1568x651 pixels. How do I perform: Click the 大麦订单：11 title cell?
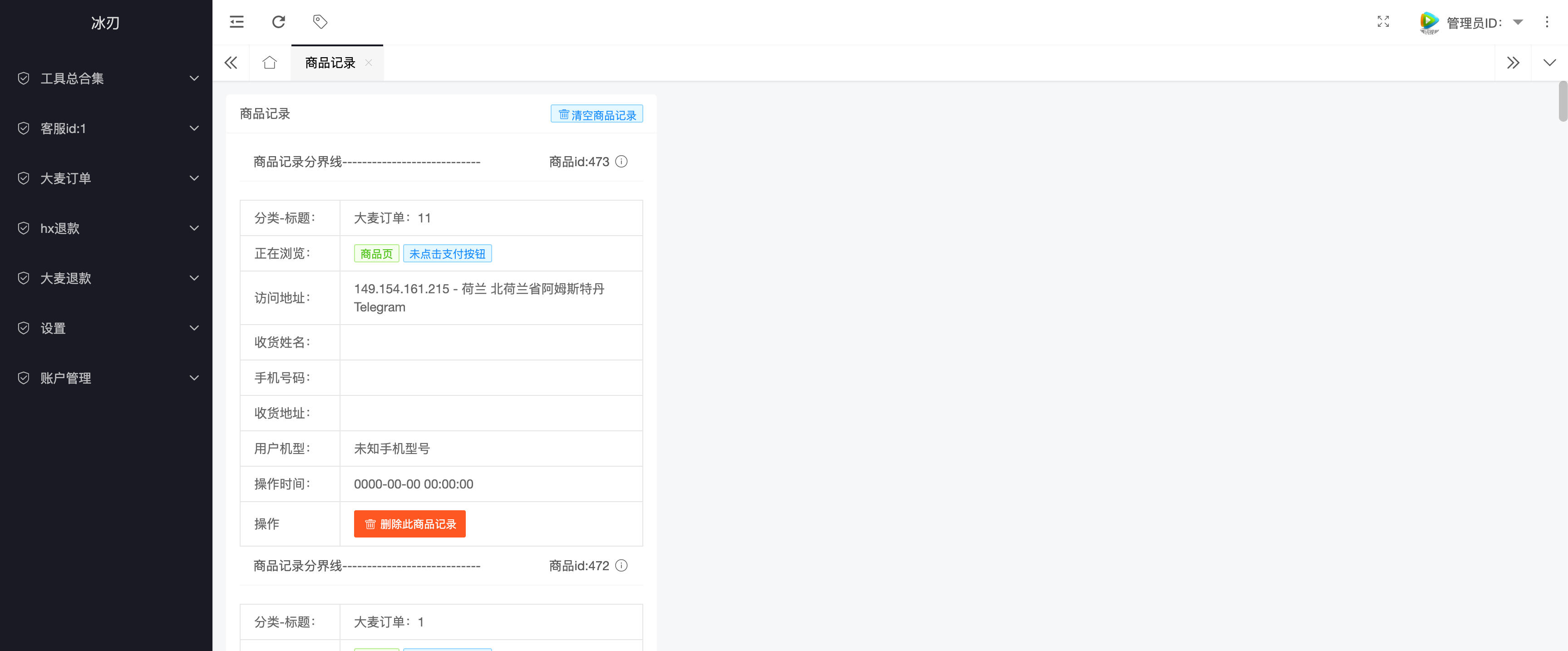pyautogui.click(x=491, y=218)
